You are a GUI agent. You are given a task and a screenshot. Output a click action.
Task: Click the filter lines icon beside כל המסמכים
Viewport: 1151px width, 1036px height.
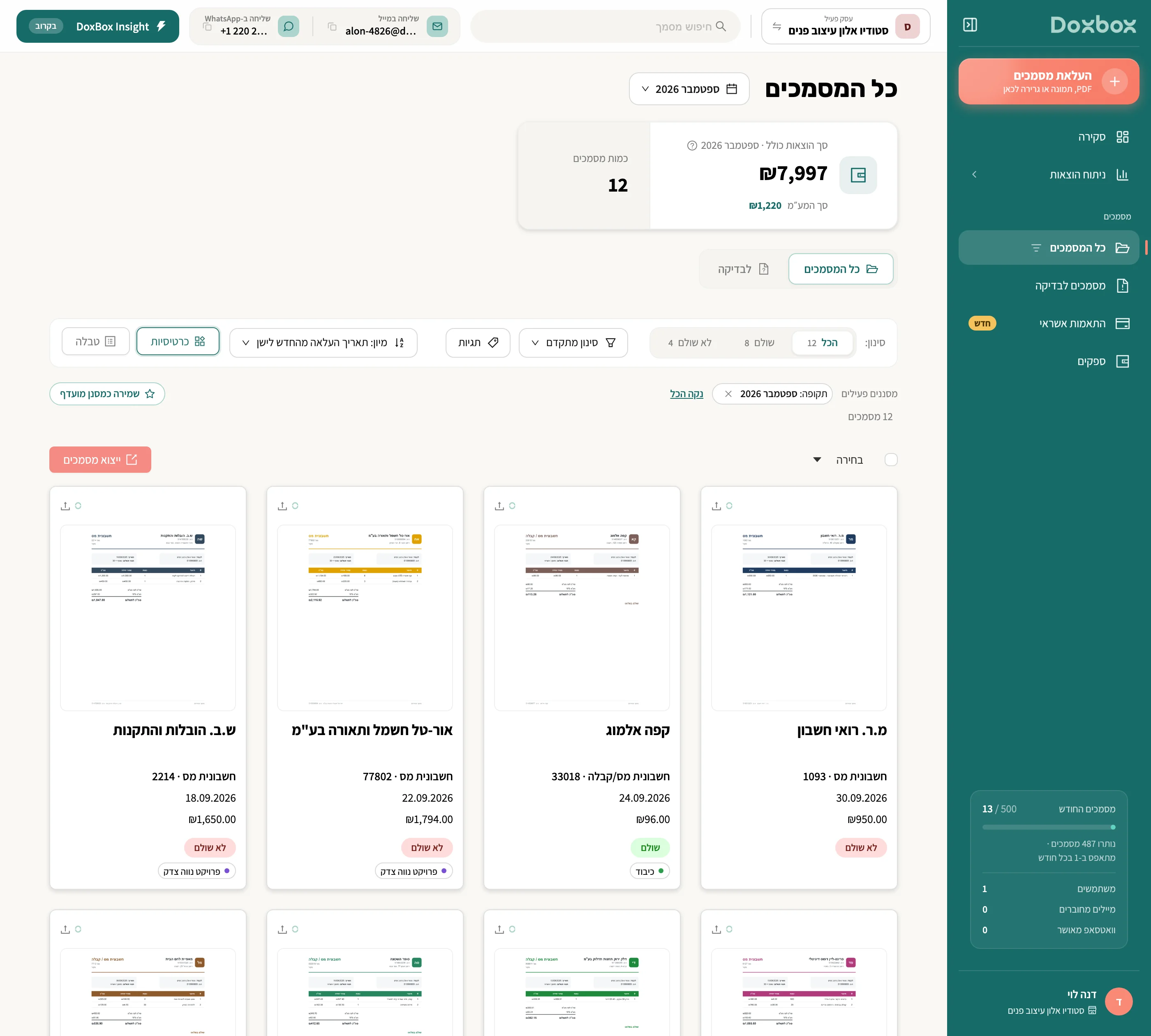1036,247
